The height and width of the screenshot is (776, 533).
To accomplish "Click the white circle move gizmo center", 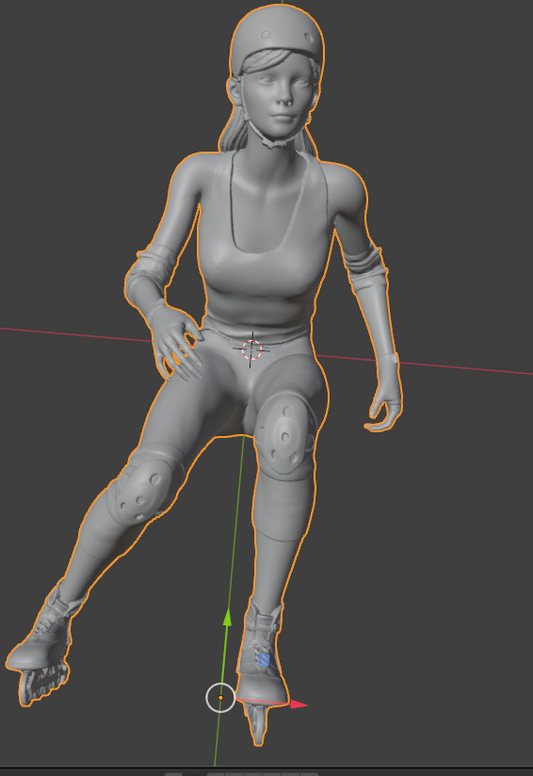I will (x=220, y=698).
